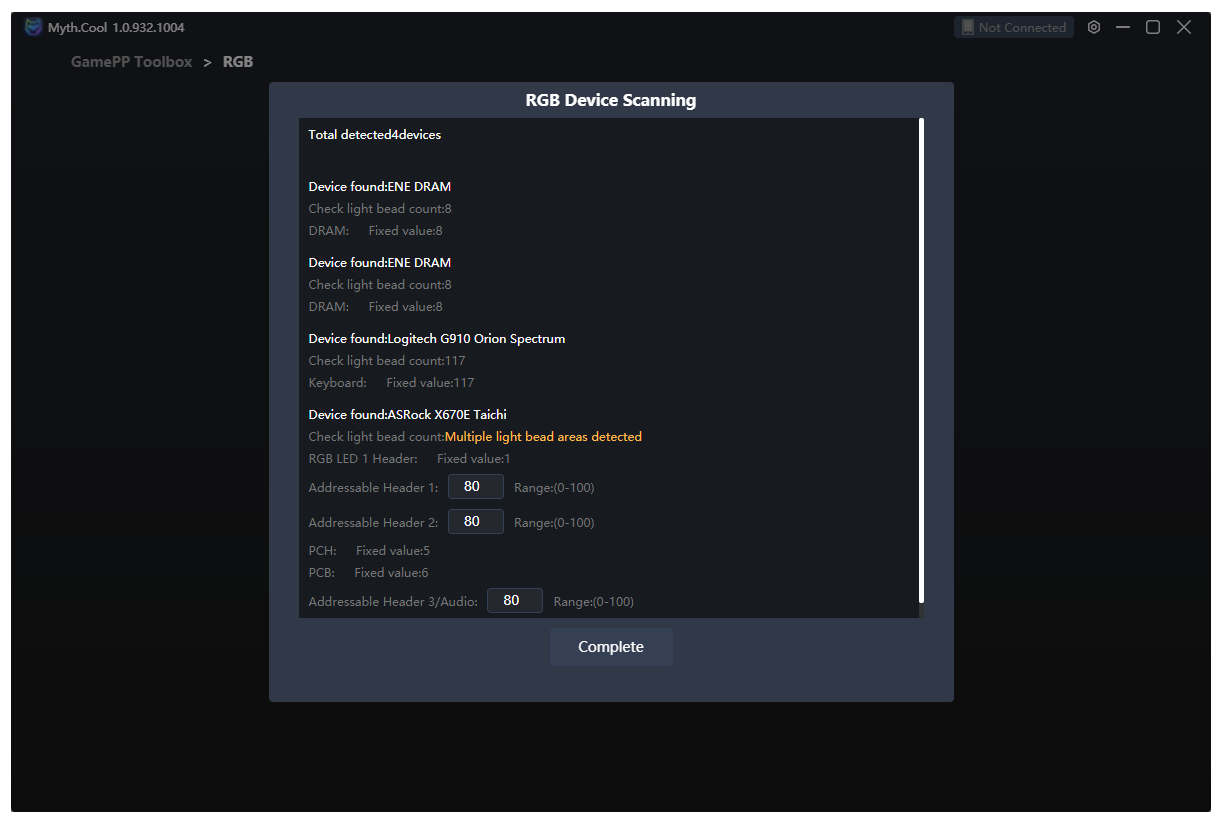This screenshot has height=821, width=1222.
Task: Click 'Keyboard: Fixed value:117' line
Action: click(391, 383)
